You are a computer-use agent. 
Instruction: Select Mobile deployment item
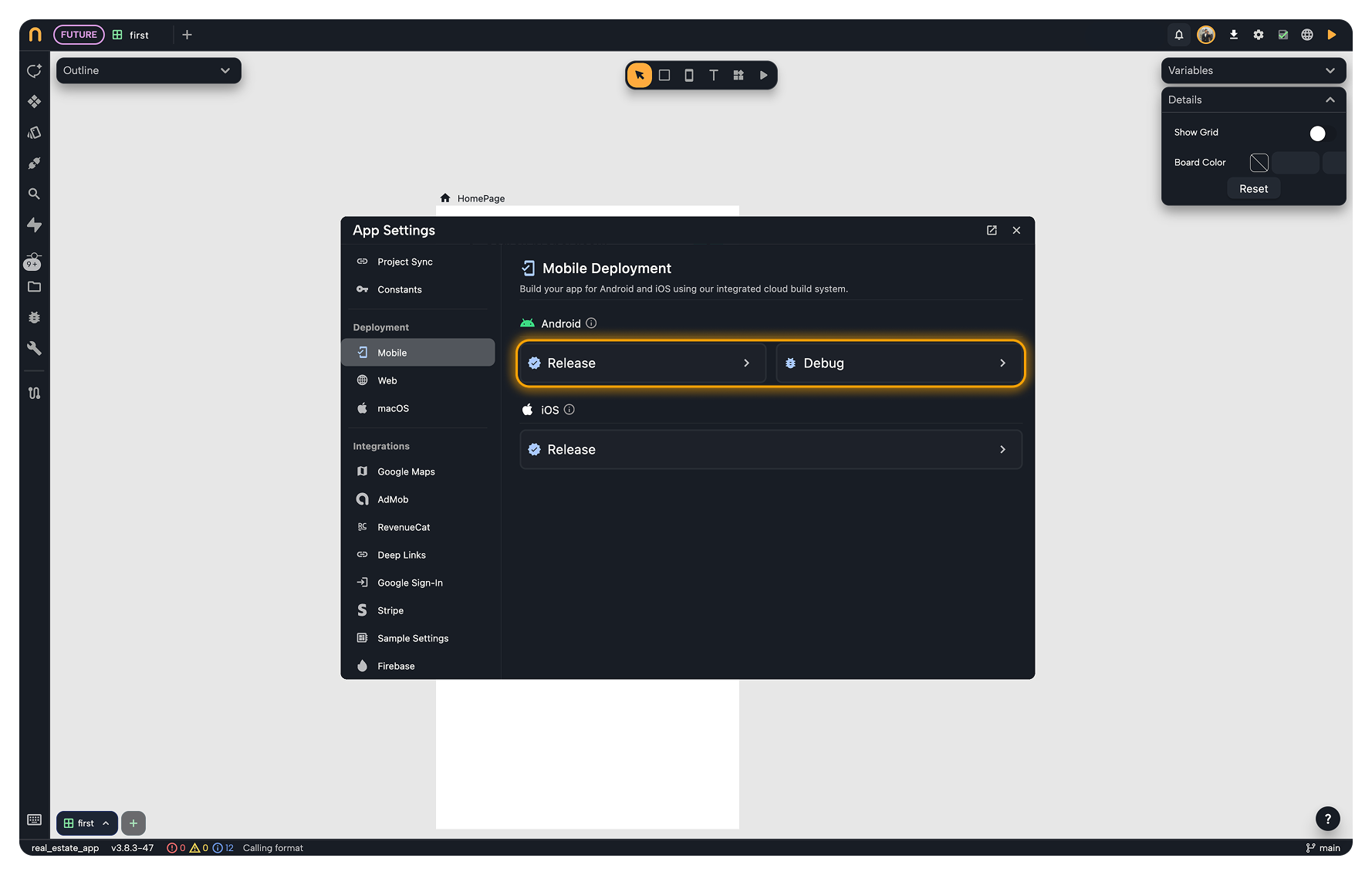tap(417, 353)
